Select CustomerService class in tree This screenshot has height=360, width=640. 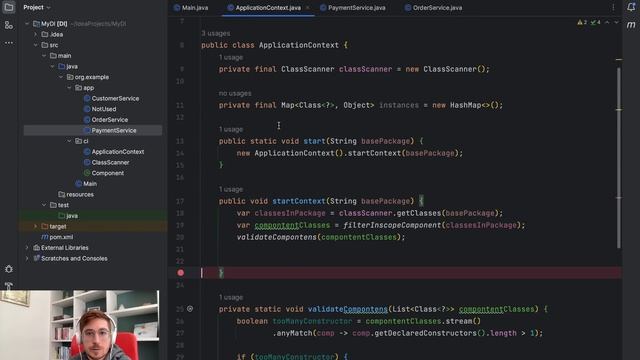111,98
